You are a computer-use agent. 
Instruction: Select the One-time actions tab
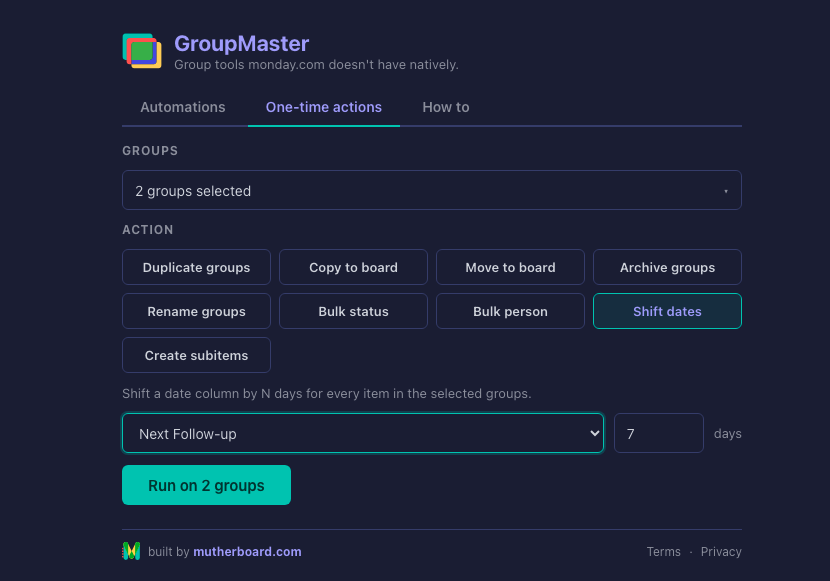click(x=323, y=107)
